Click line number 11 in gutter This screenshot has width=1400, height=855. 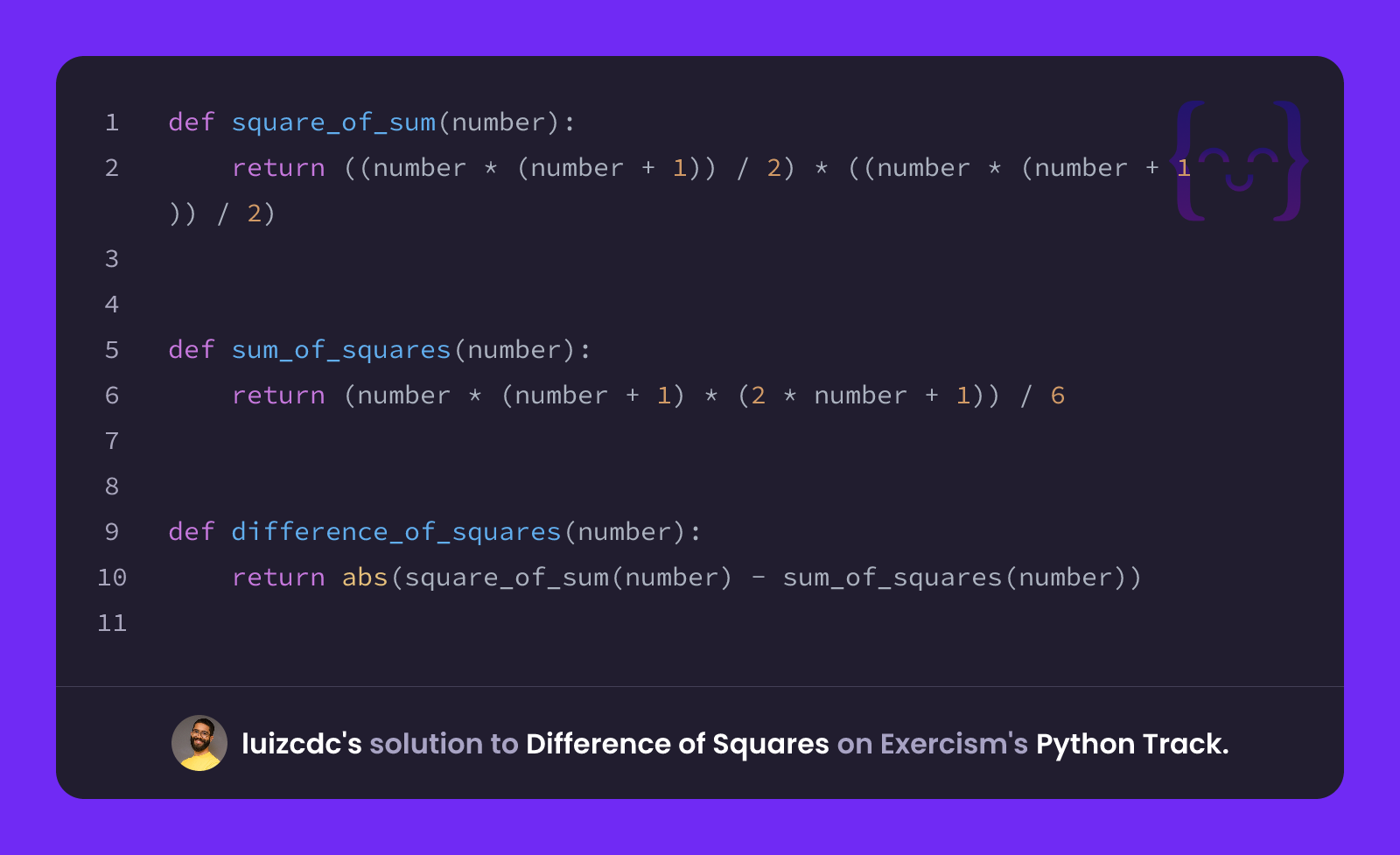pyautogui.click(x=112, y=623)
